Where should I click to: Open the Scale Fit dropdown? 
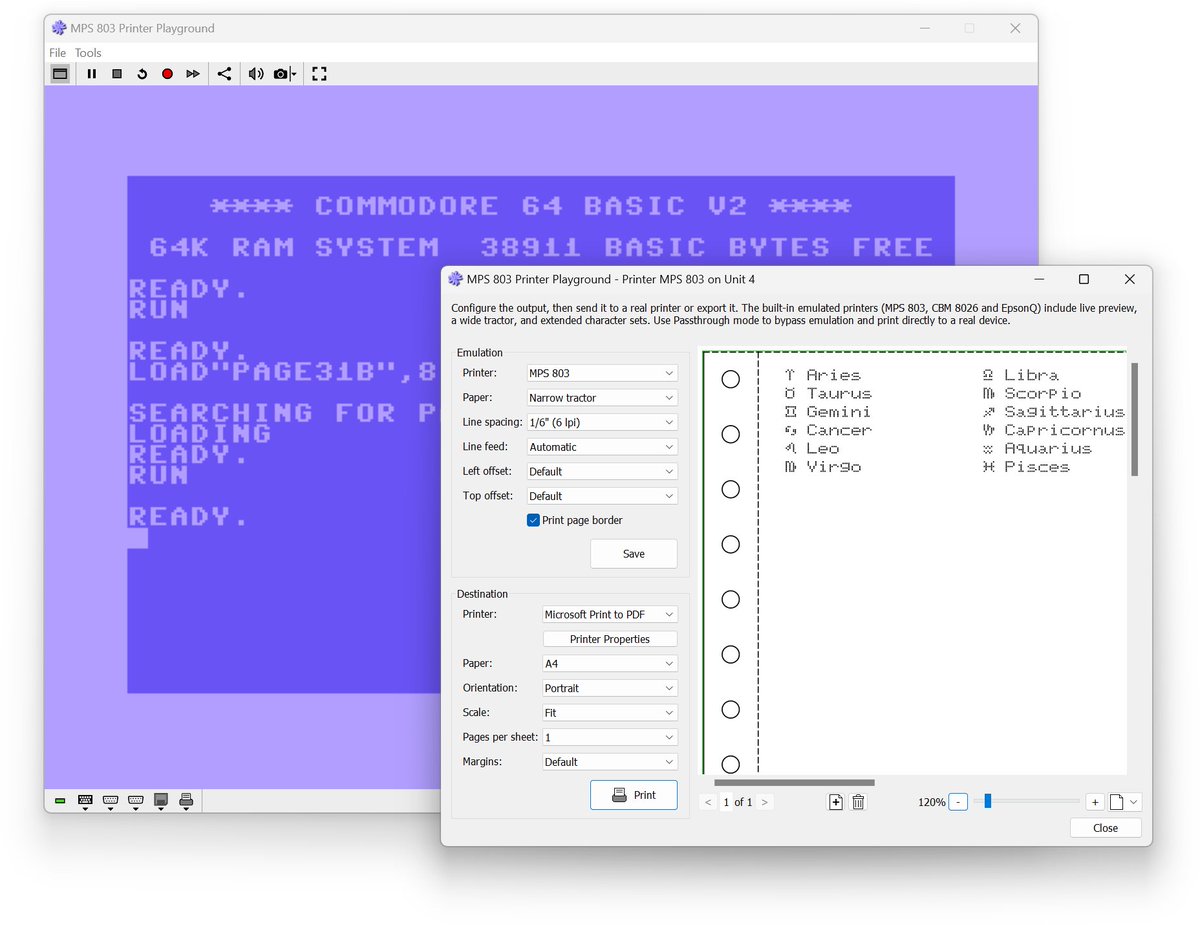(610, 713)
